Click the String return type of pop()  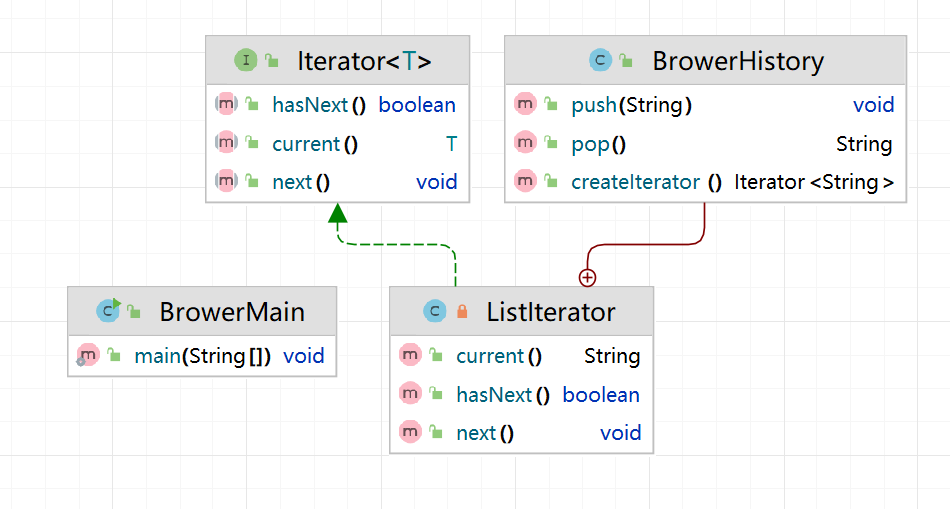[864, 144]
